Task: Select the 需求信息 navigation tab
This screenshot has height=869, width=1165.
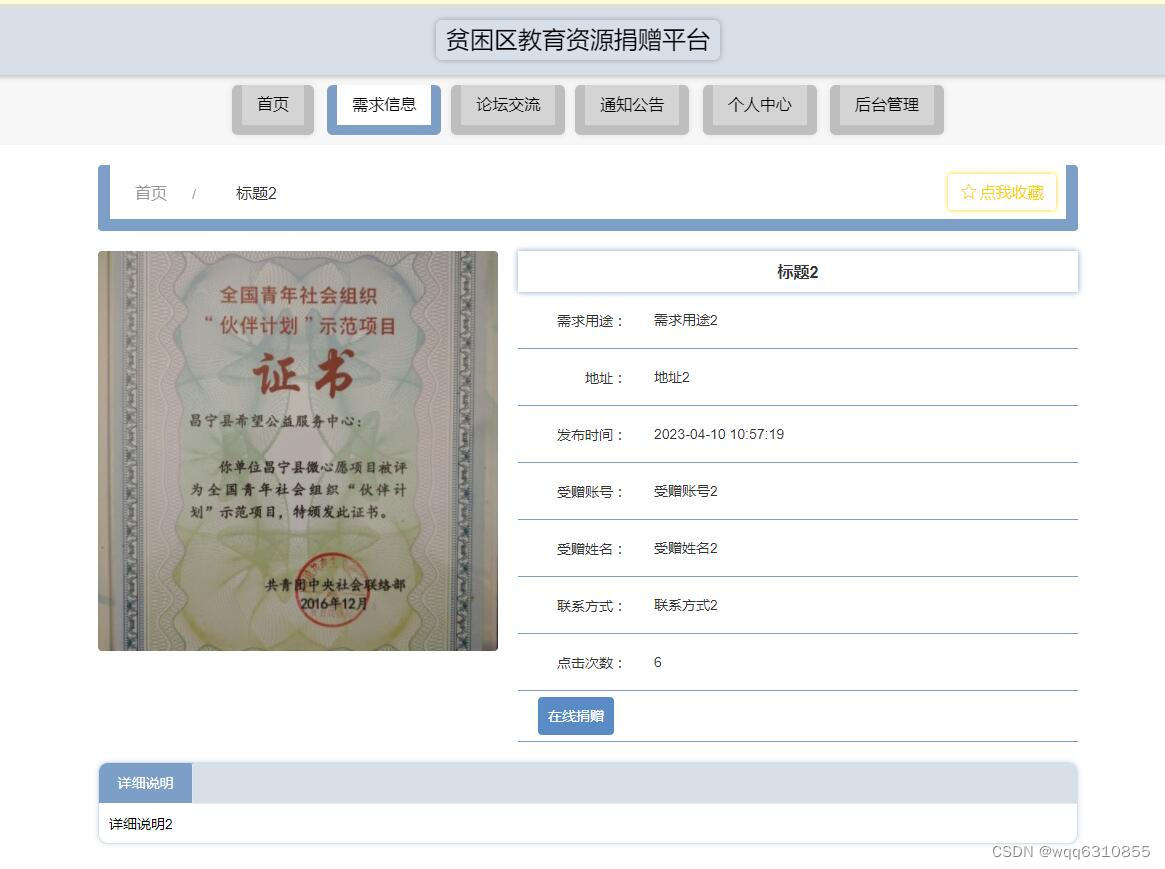Action: (383, 108)
